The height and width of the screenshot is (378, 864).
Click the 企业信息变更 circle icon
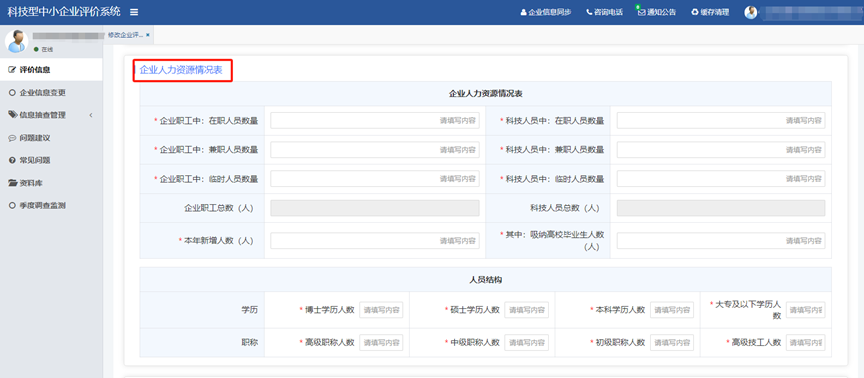tap(12, 93)
